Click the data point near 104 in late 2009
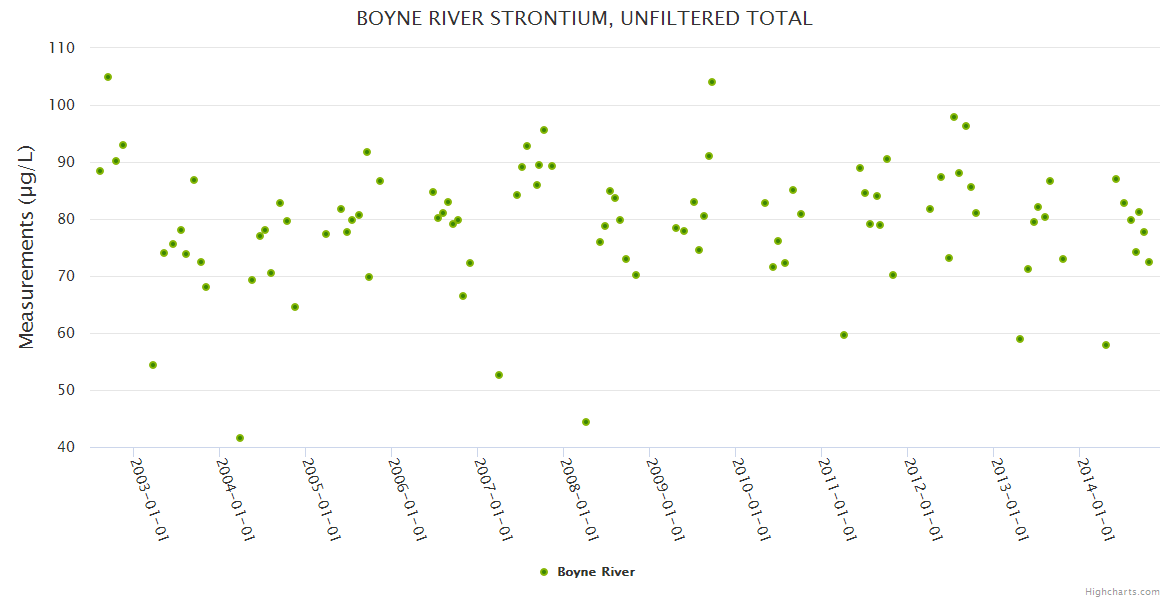 pos(712,82)
